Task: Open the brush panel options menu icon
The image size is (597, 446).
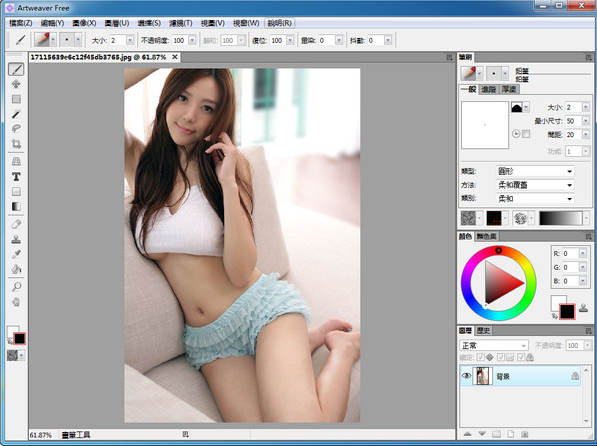Action: click(x=589, y=58)
